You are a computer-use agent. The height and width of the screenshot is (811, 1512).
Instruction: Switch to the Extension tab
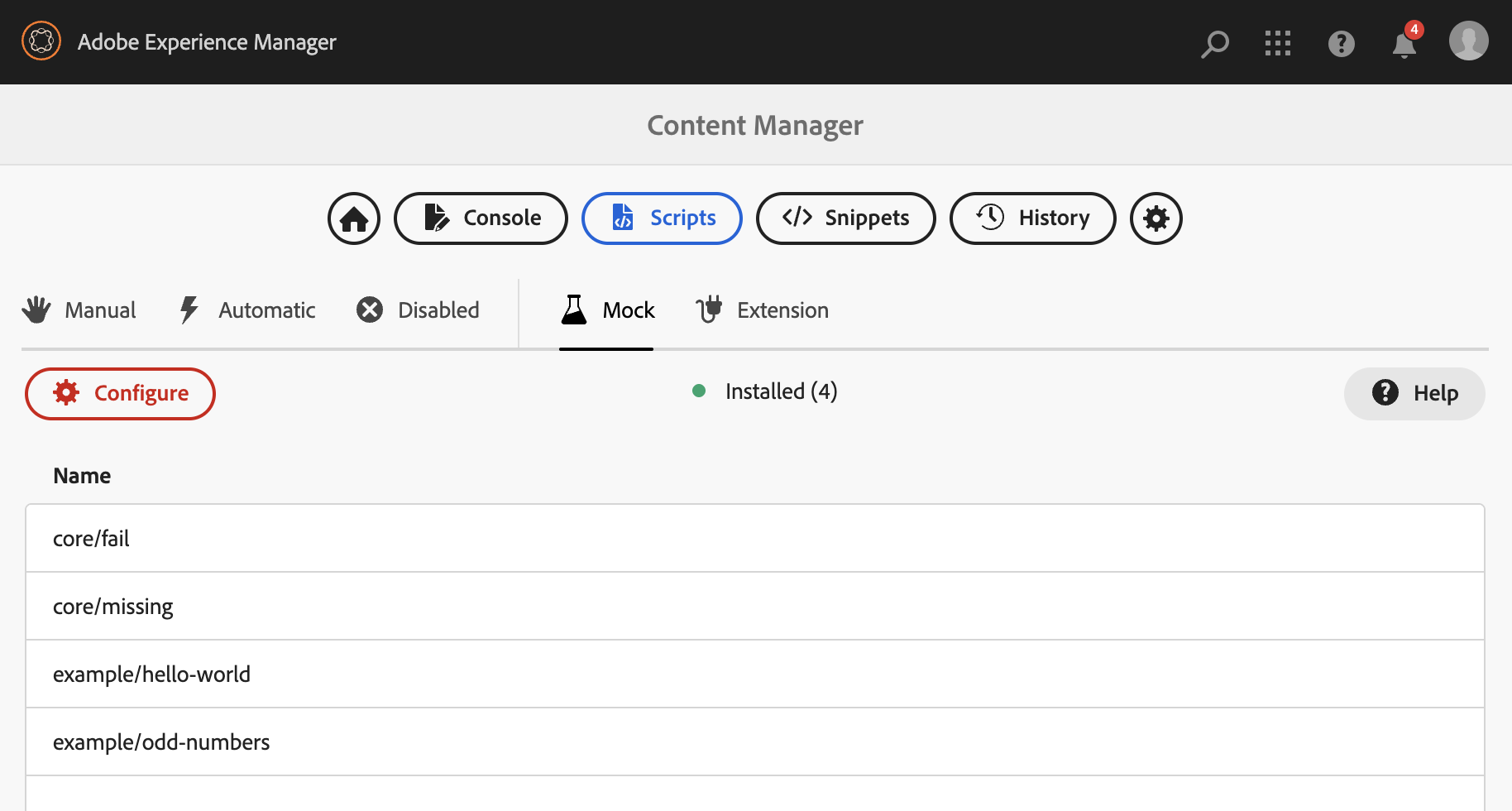click(762, 310)
